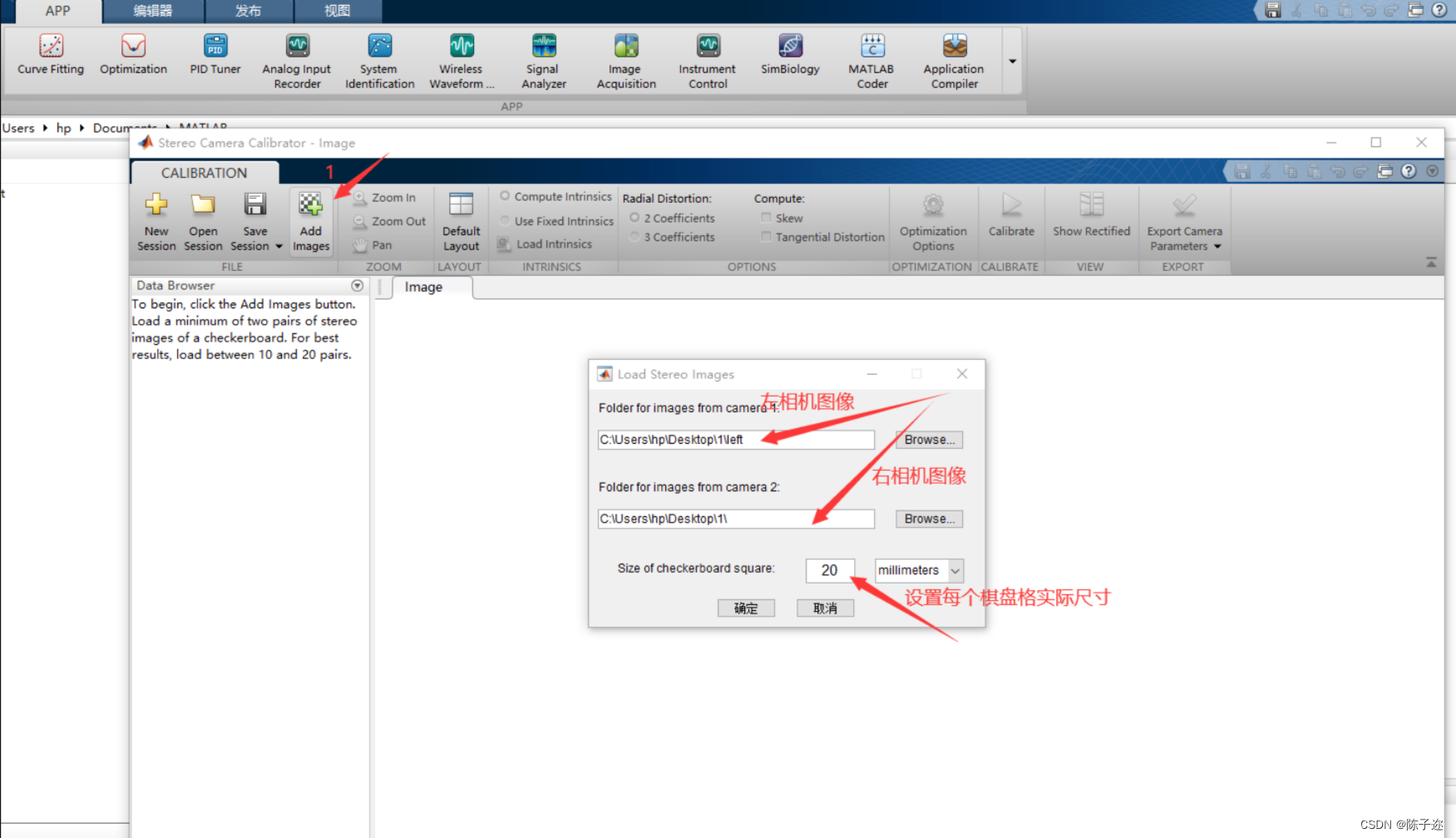
Task: Click checkerboard square size field
Action: coord(829,570)
